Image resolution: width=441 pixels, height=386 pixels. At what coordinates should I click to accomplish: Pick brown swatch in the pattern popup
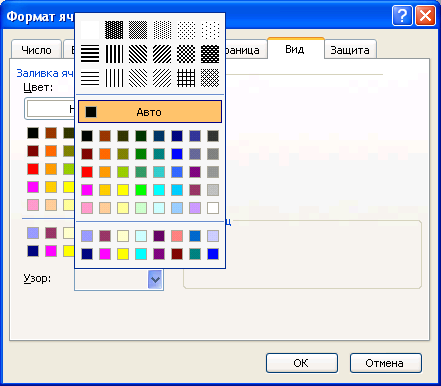coord(105,136)
